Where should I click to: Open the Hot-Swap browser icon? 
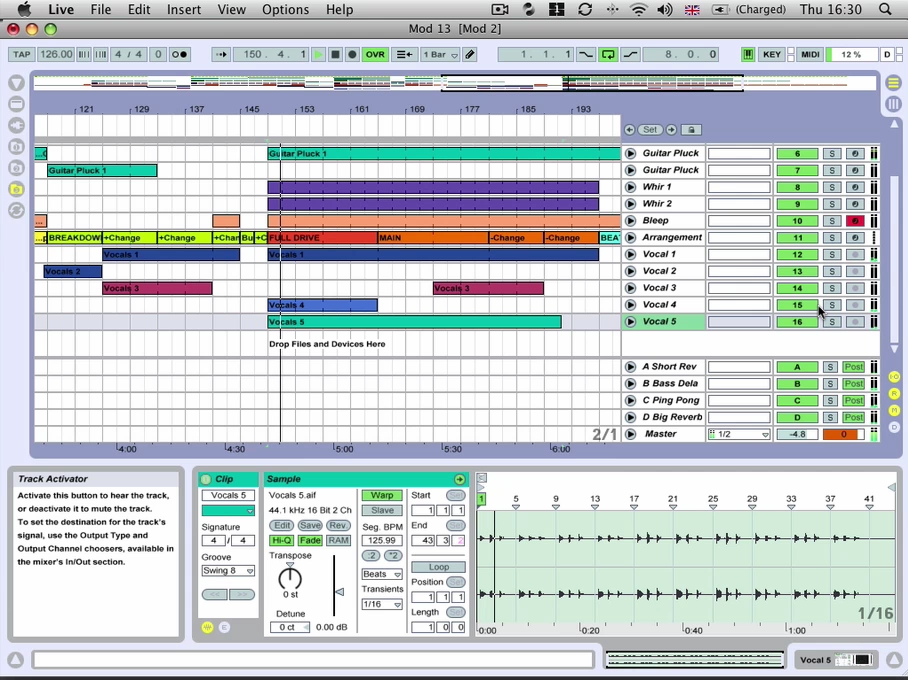point(16,210)
